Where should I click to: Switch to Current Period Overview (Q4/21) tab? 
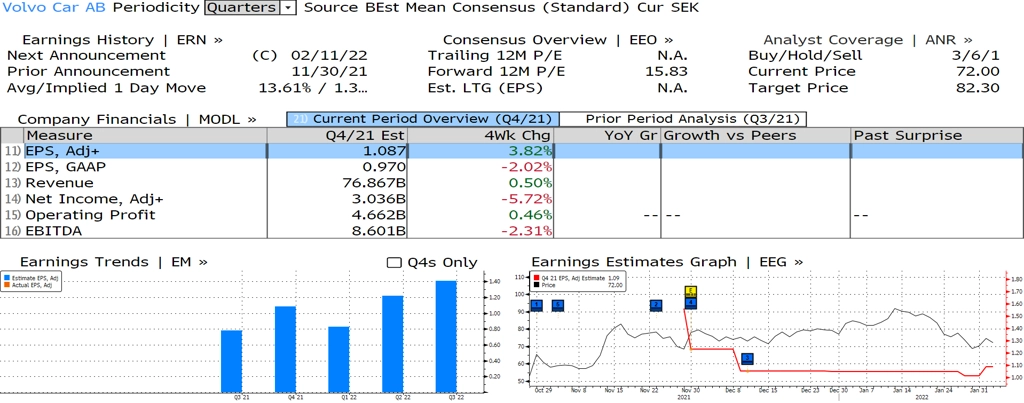click(x=423, y=119)
